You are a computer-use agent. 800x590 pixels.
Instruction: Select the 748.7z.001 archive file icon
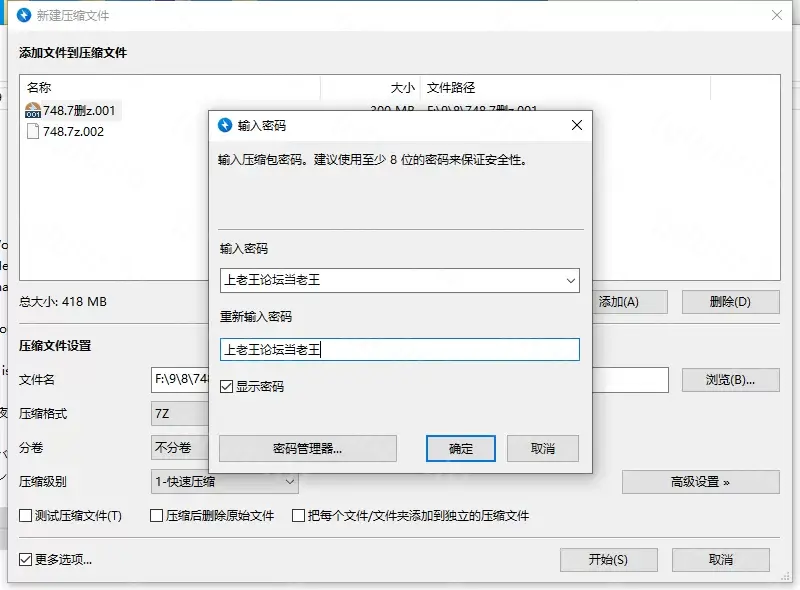click(33, 110)
